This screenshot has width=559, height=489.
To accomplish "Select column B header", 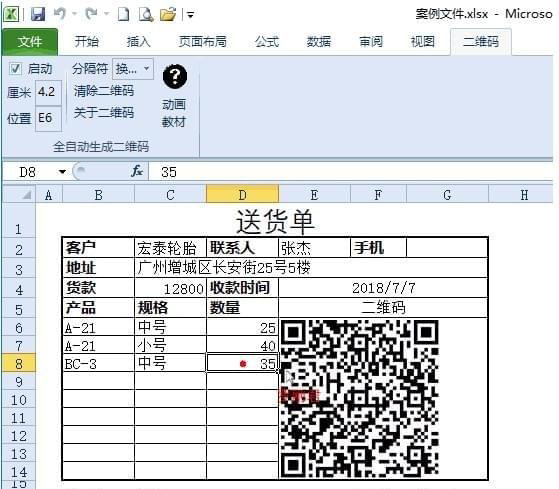I will coord(98,195).
